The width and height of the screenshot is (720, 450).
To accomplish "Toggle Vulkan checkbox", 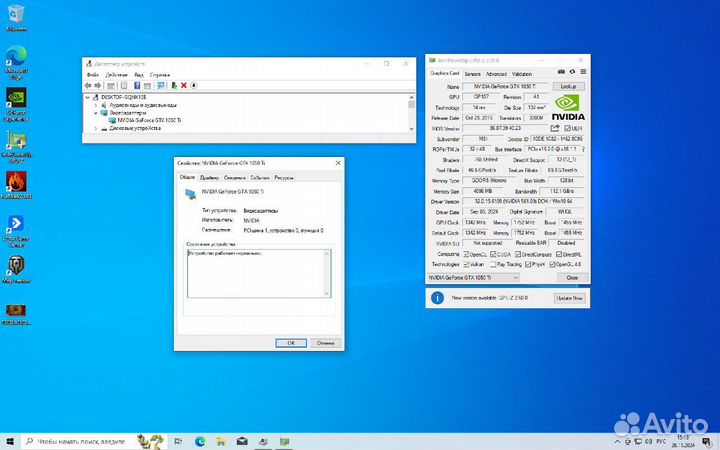I will click(x=466, y=264).
